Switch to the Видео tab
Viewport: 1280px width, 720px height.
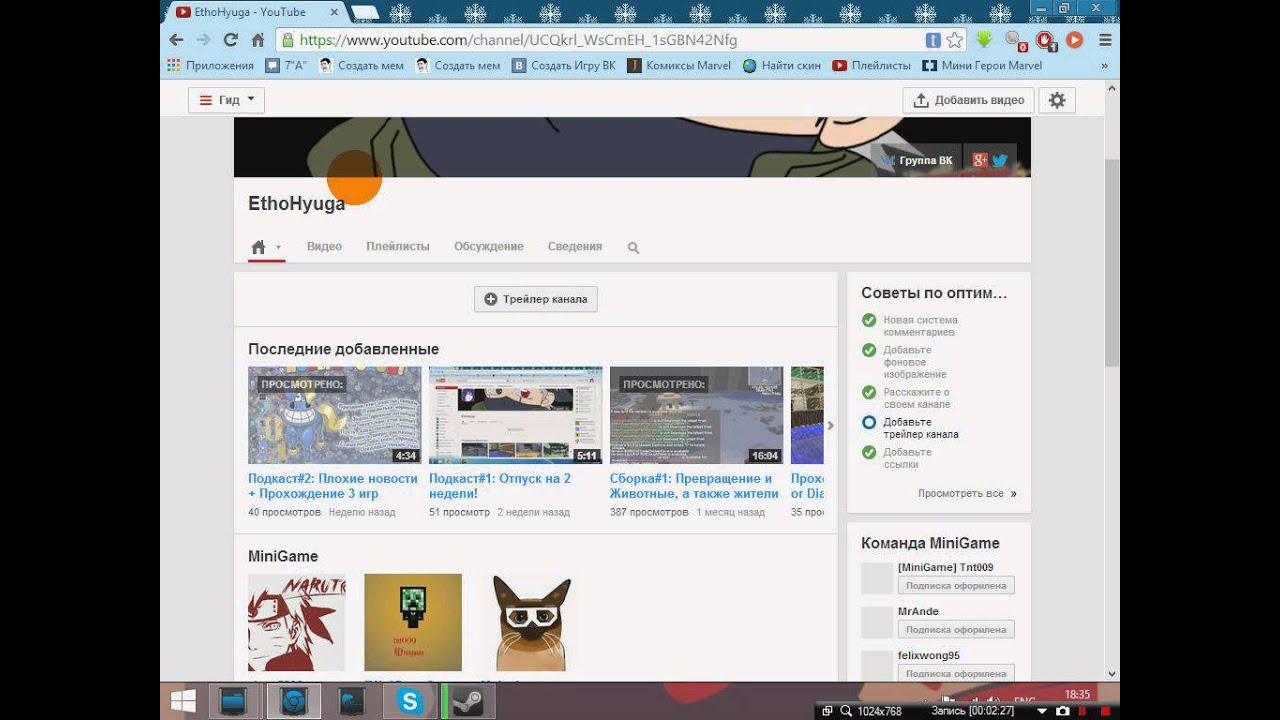(x=324, y=246)
